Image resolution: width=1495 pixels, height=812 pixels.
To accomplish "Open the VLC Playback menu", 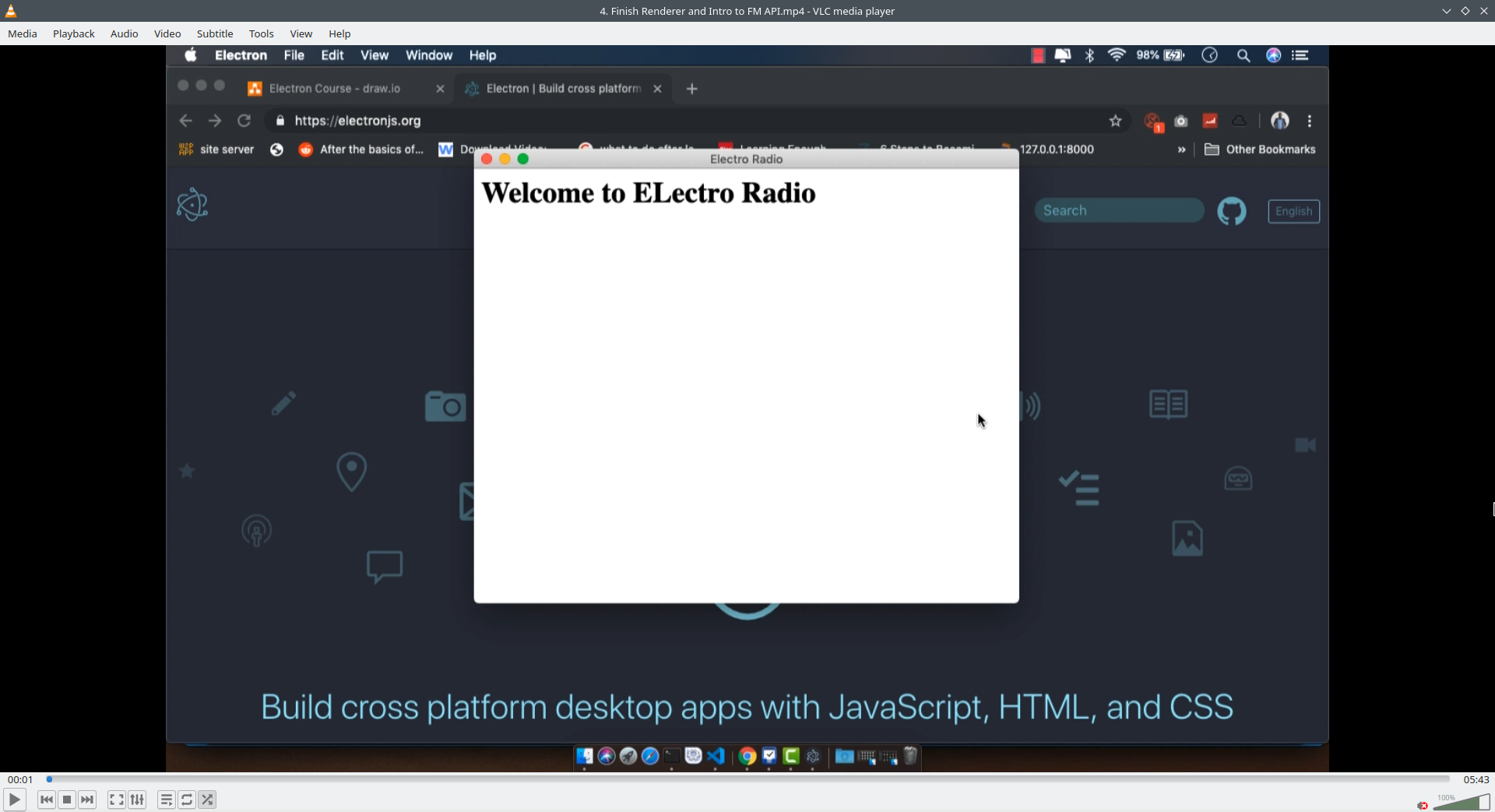I will (x=74, y=33).
